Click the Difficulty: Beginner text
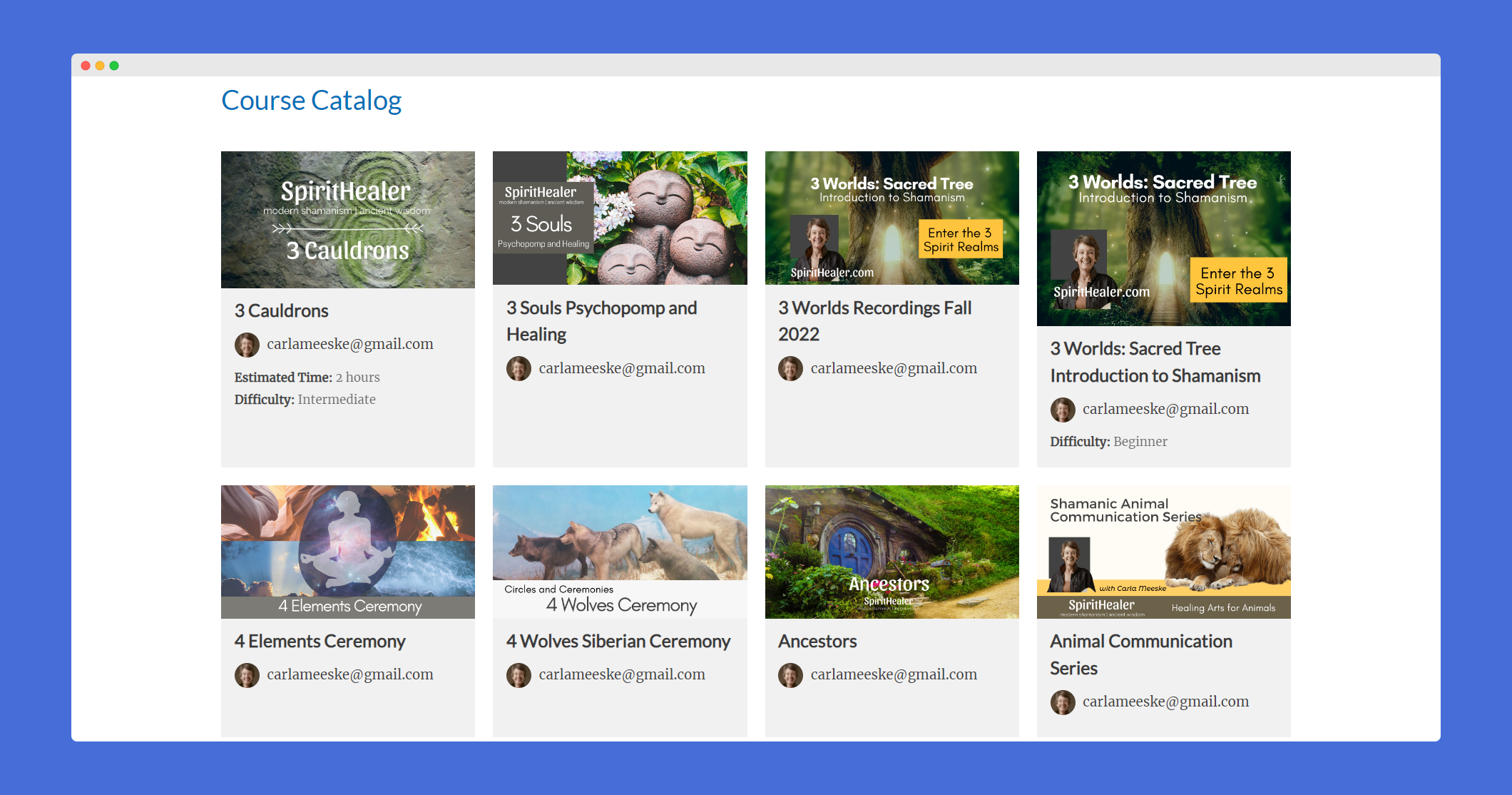The image size is (1512, 795). pyautogui.click(x=1109, y=442)
